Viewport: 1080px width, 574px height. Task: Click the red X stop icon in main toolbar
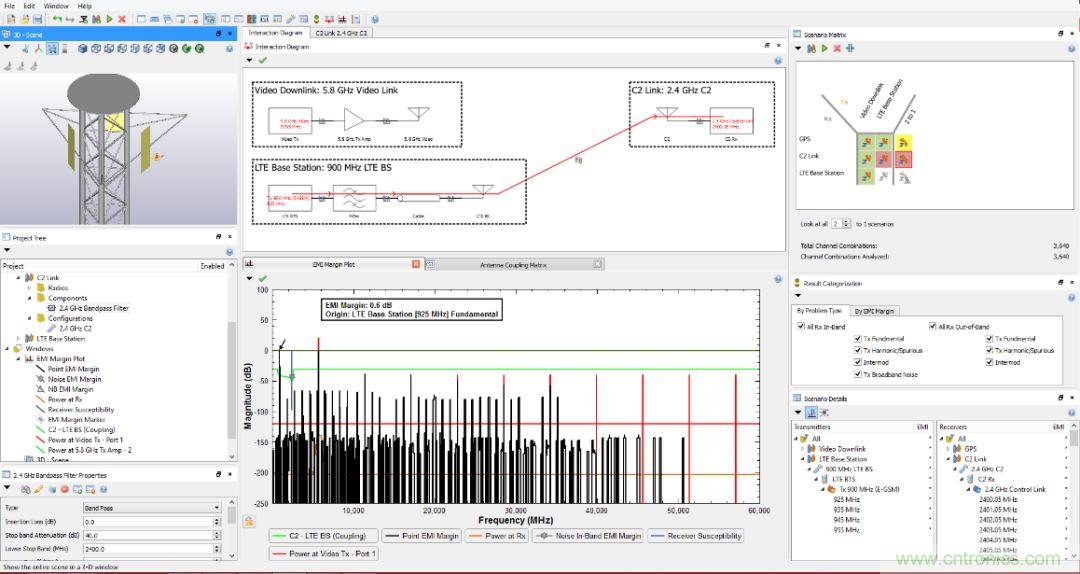[x=122, y=19]
